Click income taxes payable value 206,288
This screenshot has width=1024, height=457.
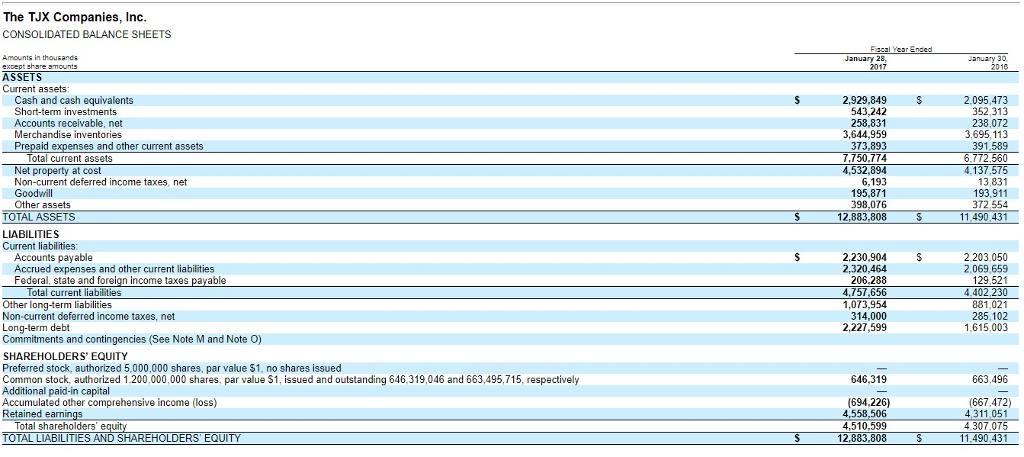(x=870, y=281)
